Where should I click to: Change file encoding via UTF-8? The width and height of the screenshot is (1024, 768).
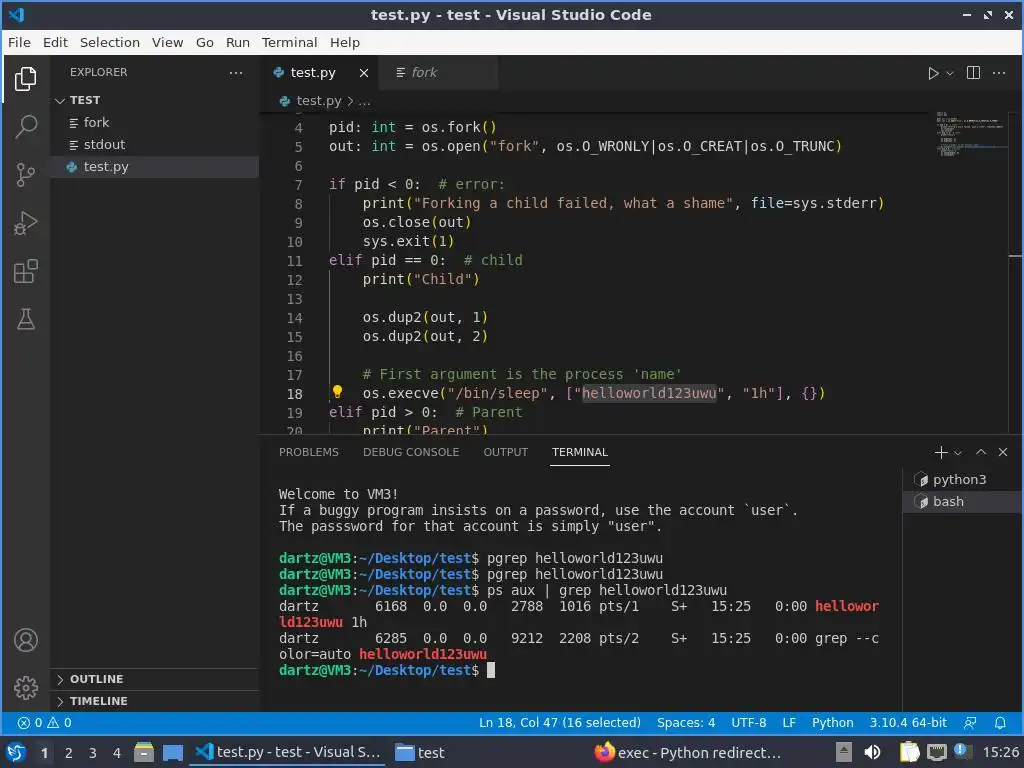tap(748, 722)
